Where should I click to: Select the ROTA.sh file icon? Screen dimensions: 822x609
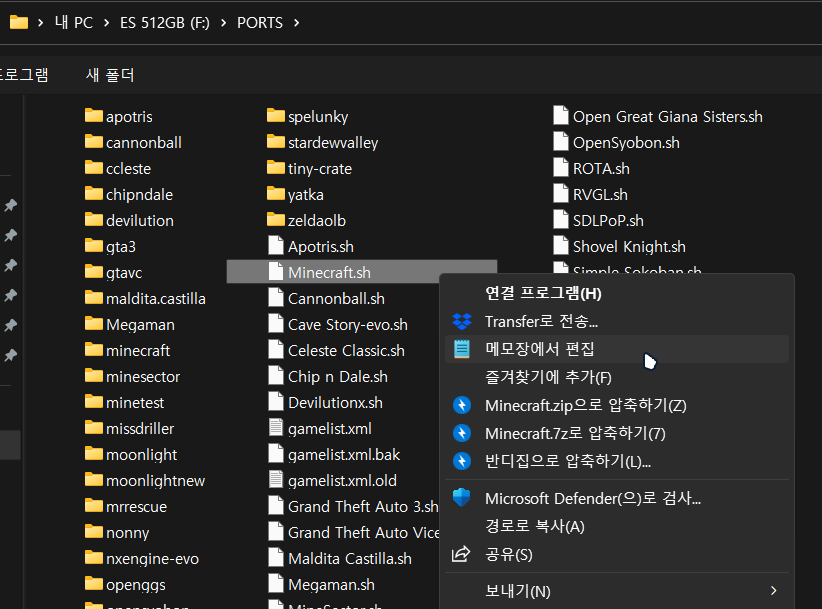tap(561, 168)
